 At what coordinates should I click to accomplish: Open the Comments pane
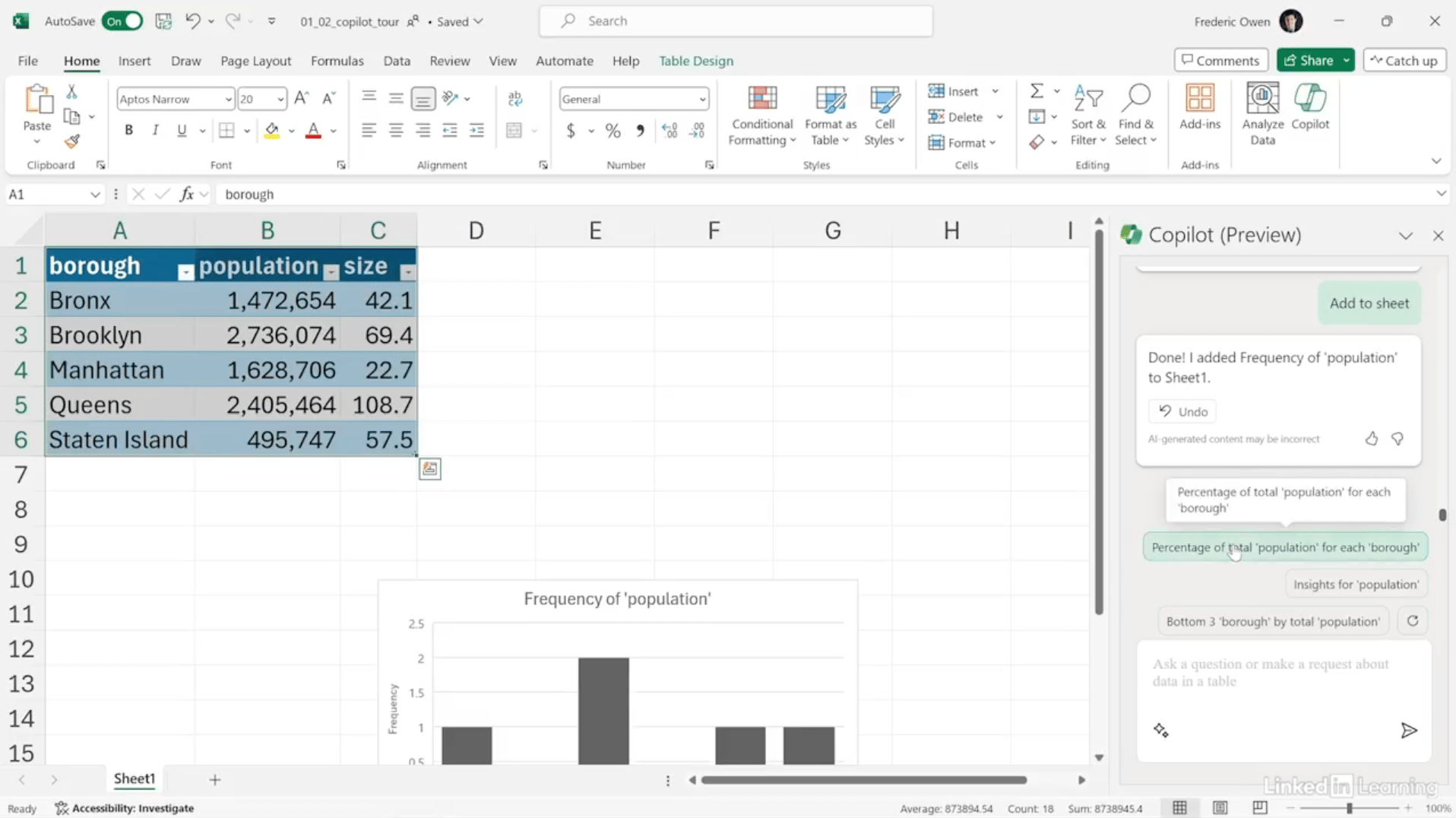coord(1220,60)
